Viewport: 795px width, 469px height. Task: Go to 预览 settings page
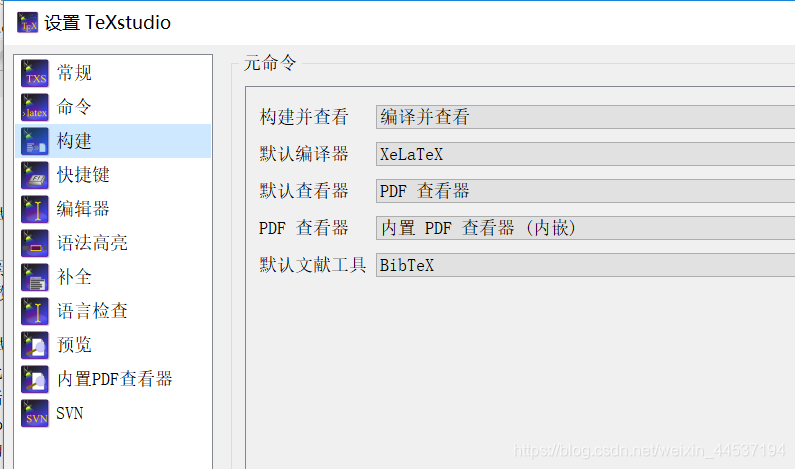74,345
